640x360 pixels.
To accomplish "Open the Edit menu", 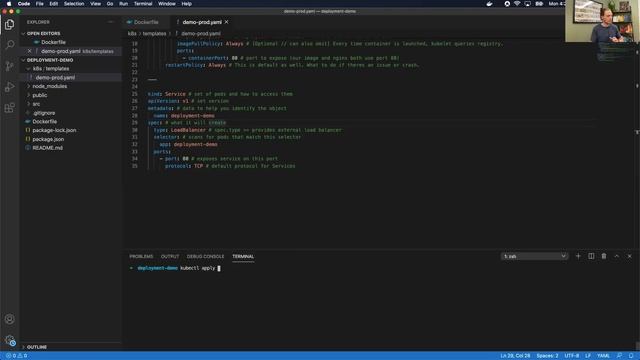I will tap(53, 4).
